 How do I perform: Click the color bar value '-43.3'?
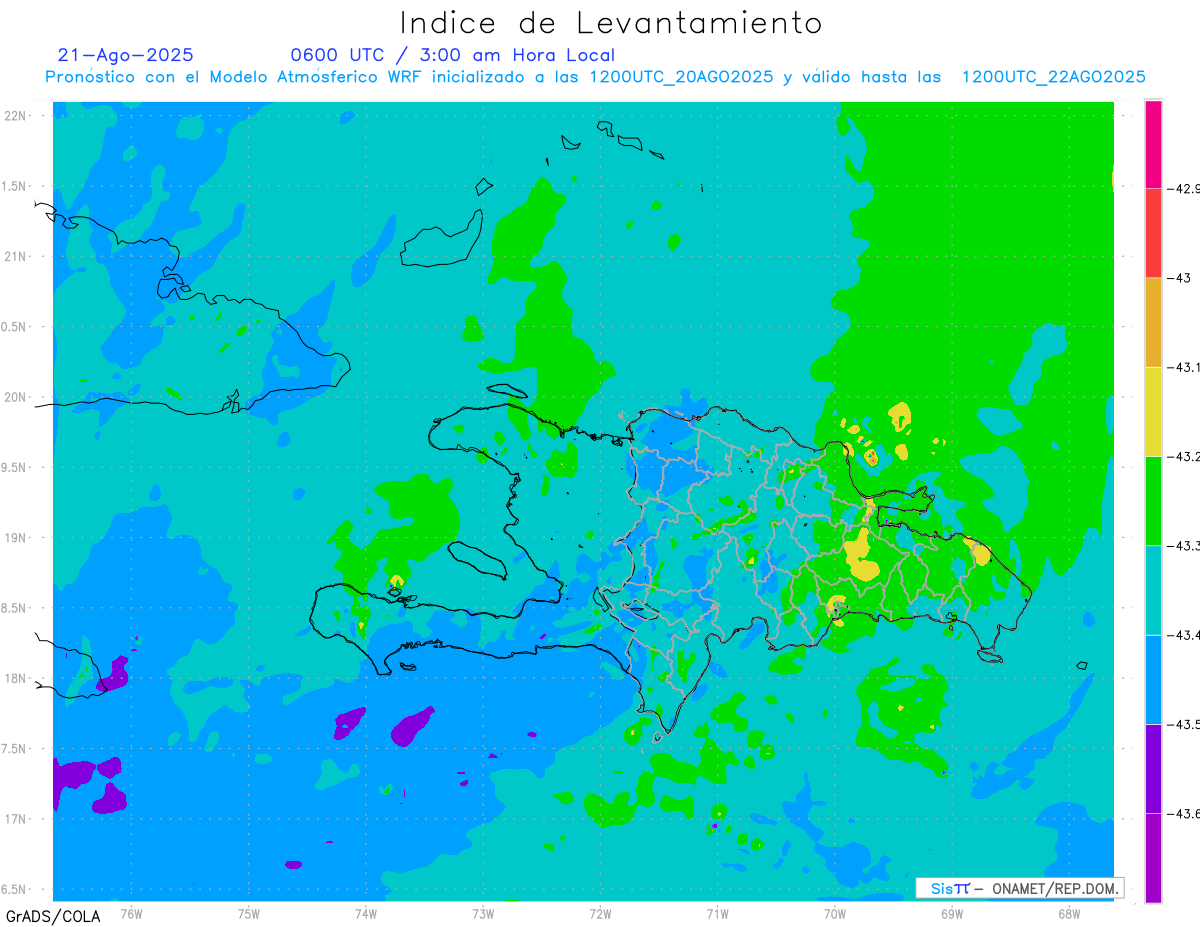click(x=1184, y=546)
